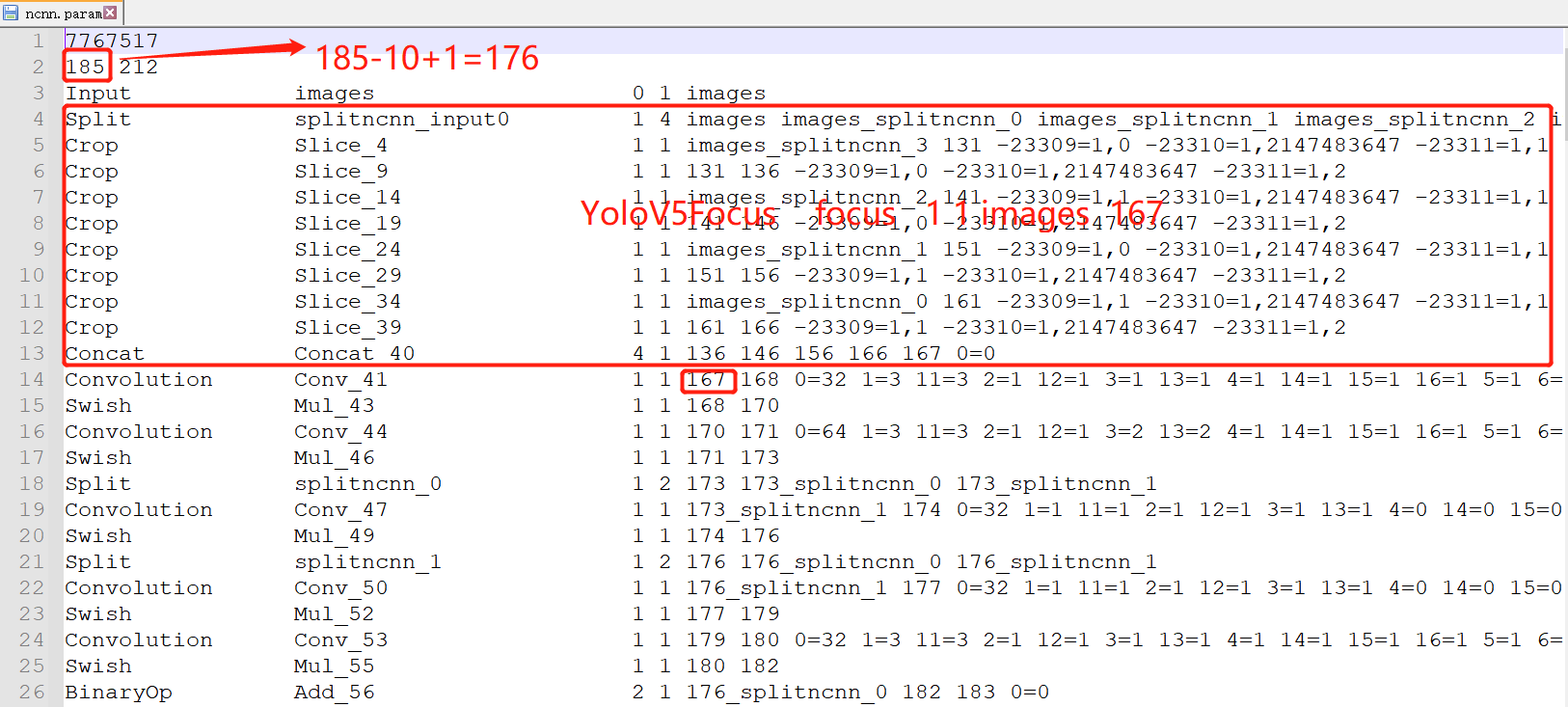Viewport: 1568px width, 707px height.
Task: Click the layer name Concat_40
Action: (355, 353)
